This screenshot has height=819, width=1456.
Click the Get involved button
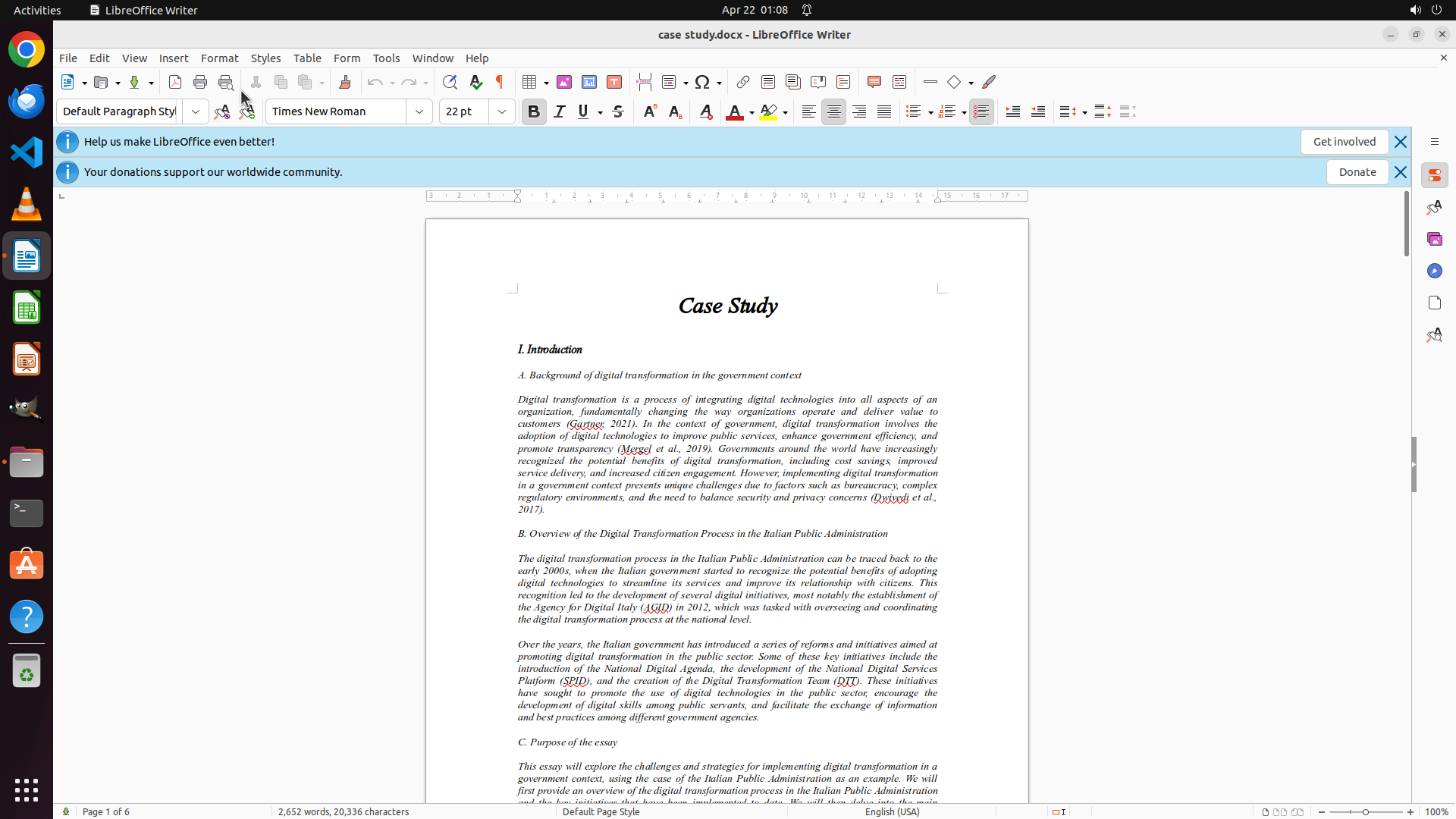(x=1344, y=142)
